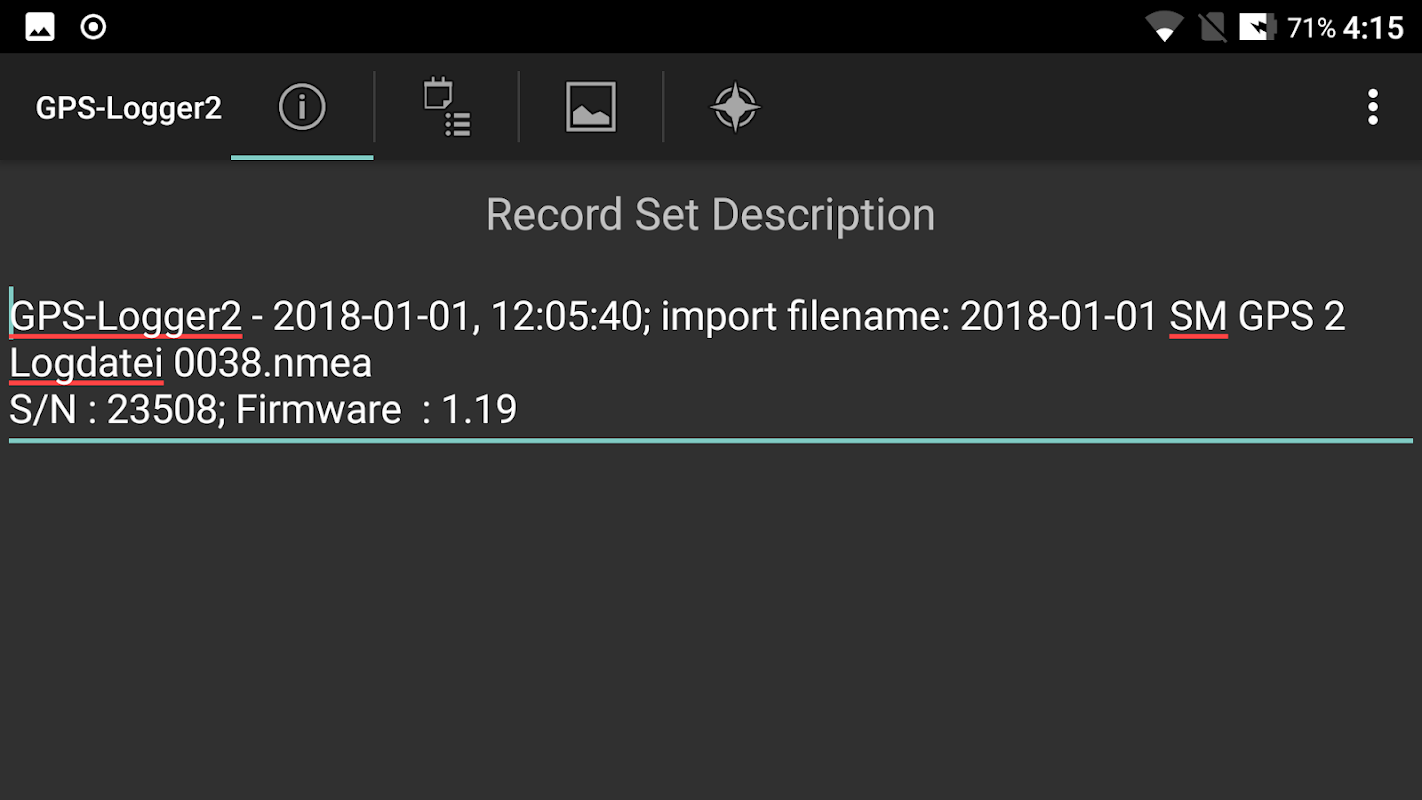Viewport: 1422px width, 800px height.
Task: Tap the circular recording notification icon
Action: click(x=93, y=27)
